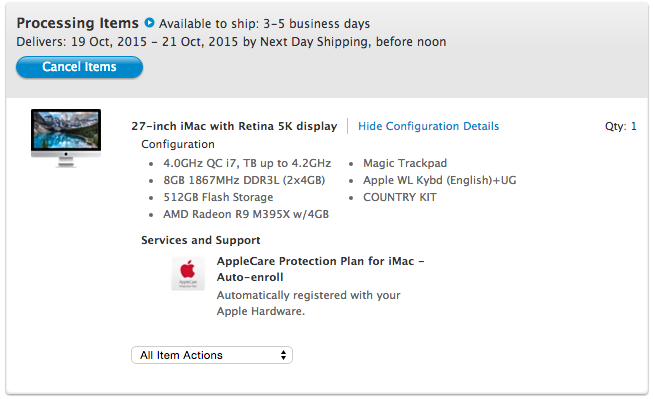This screenshot has width=653, height=399.
Task: Click the iMac product thumbnail image
Action: 66,138
